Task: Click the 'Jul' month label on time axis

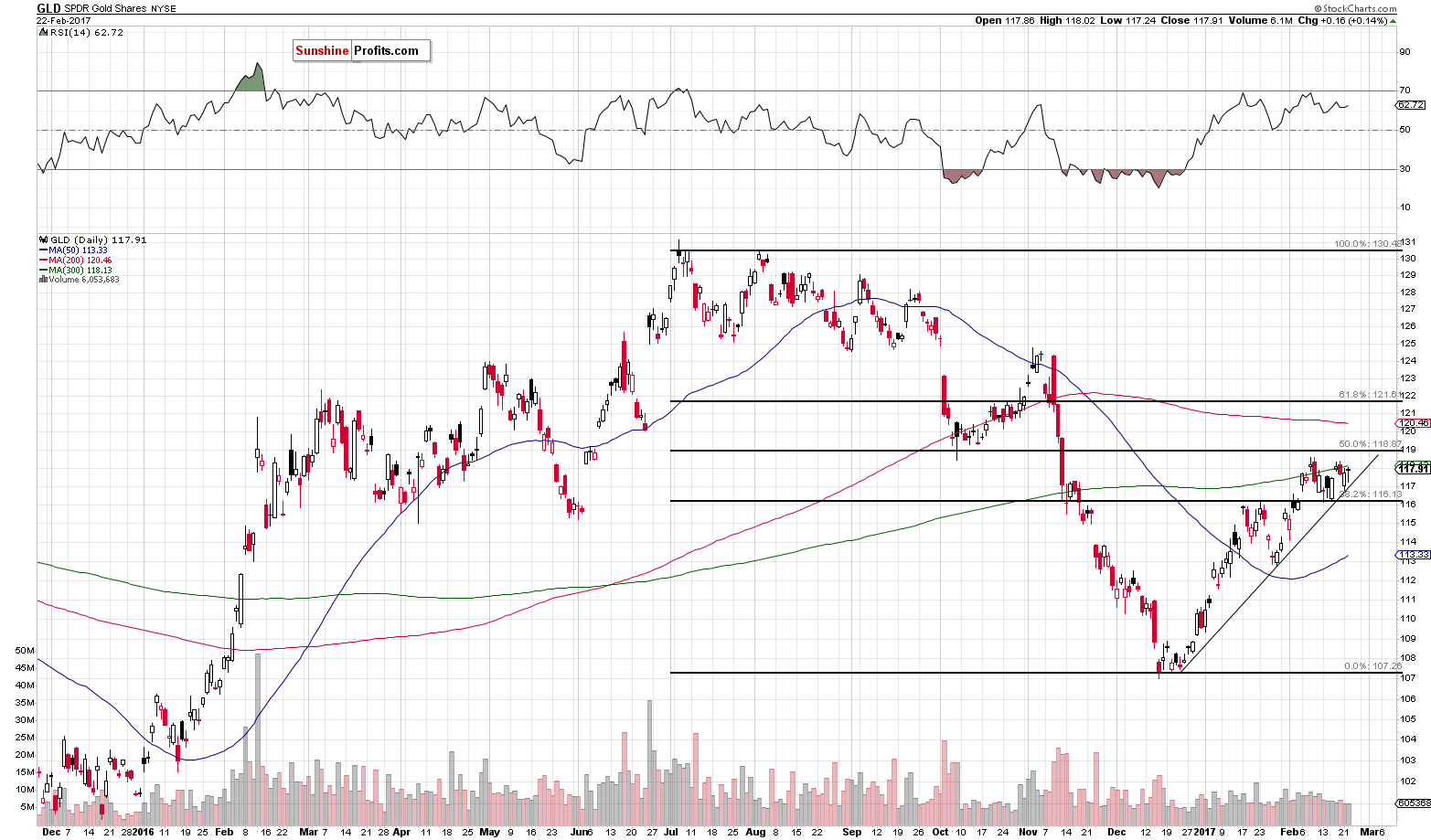Action: [672, 833]
